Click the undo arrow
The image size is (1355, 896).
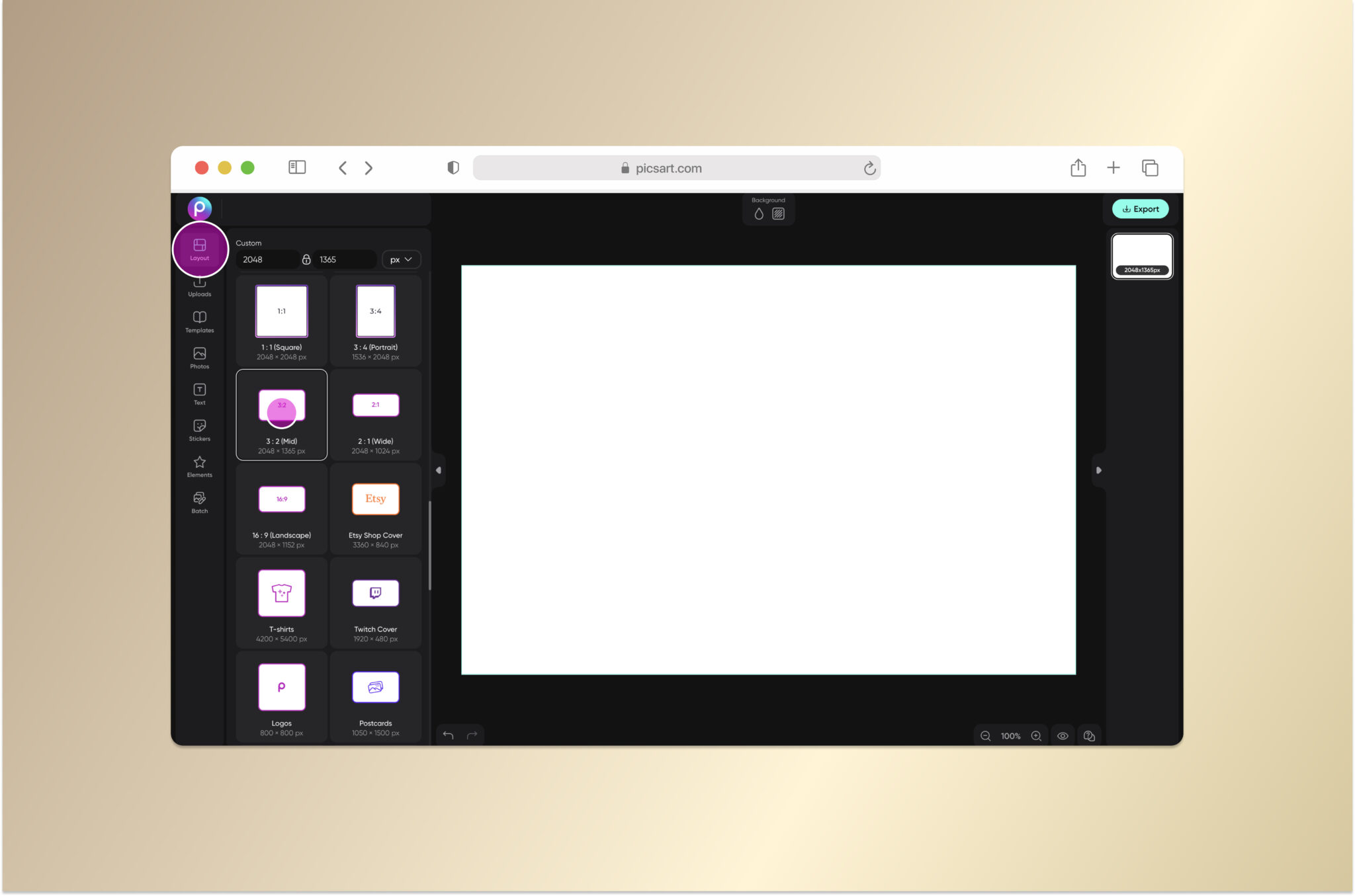click(x=448, y=735)
